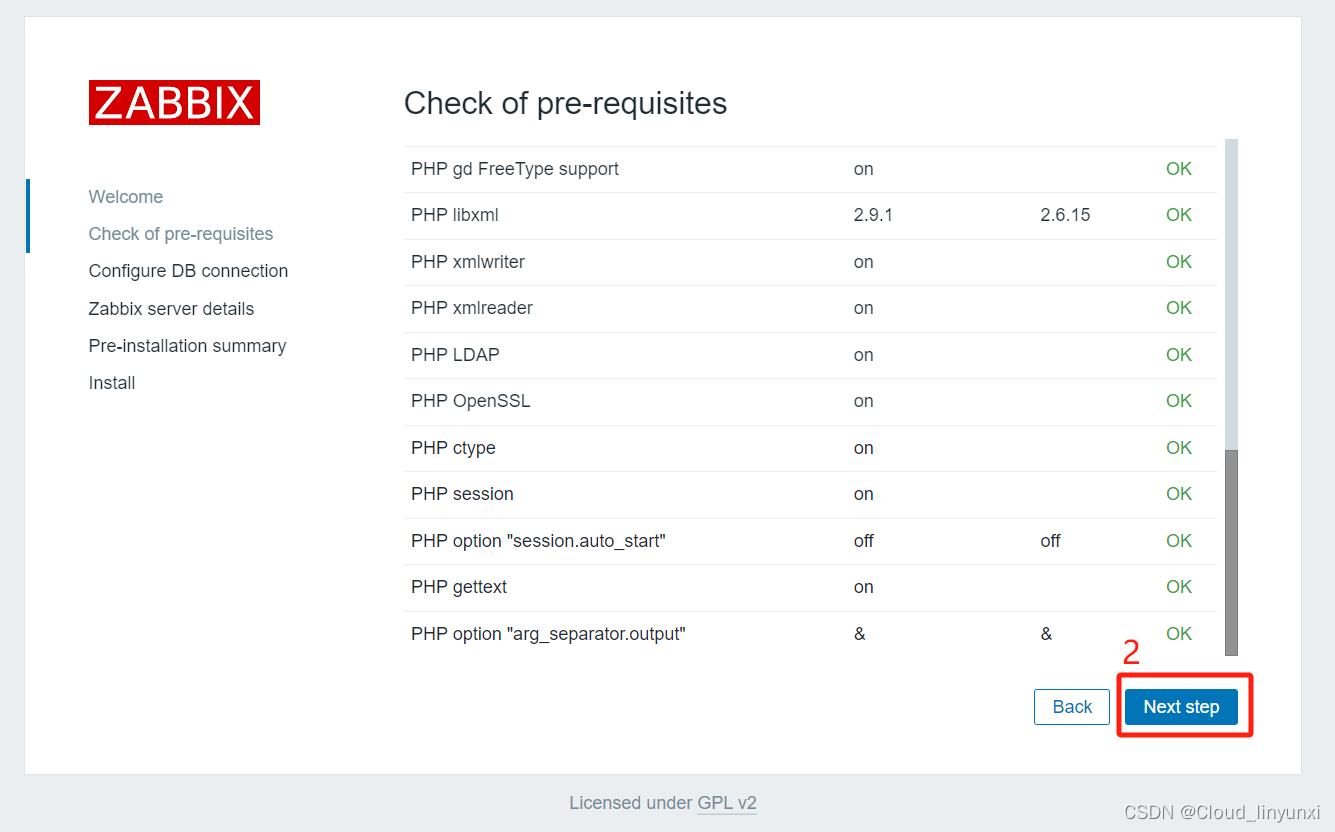
Task: Select the Welcome step in sidebar
Action: [x=126, y=197]
